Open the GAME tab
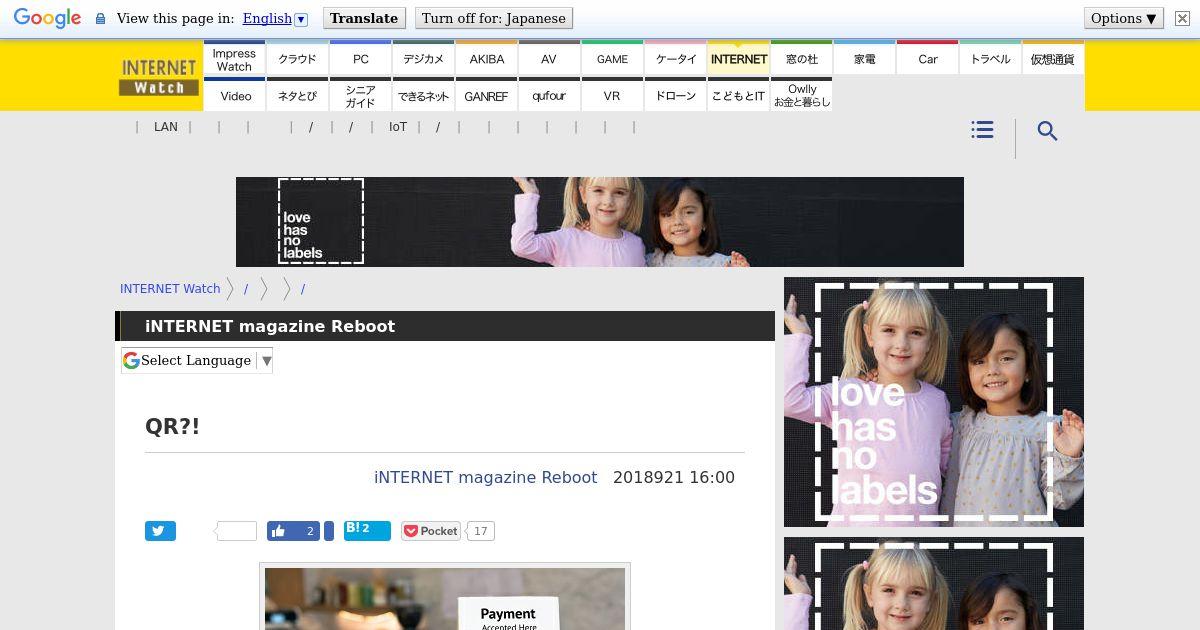1200x630 pixels. pyautogui.click(x=612, y=59)
